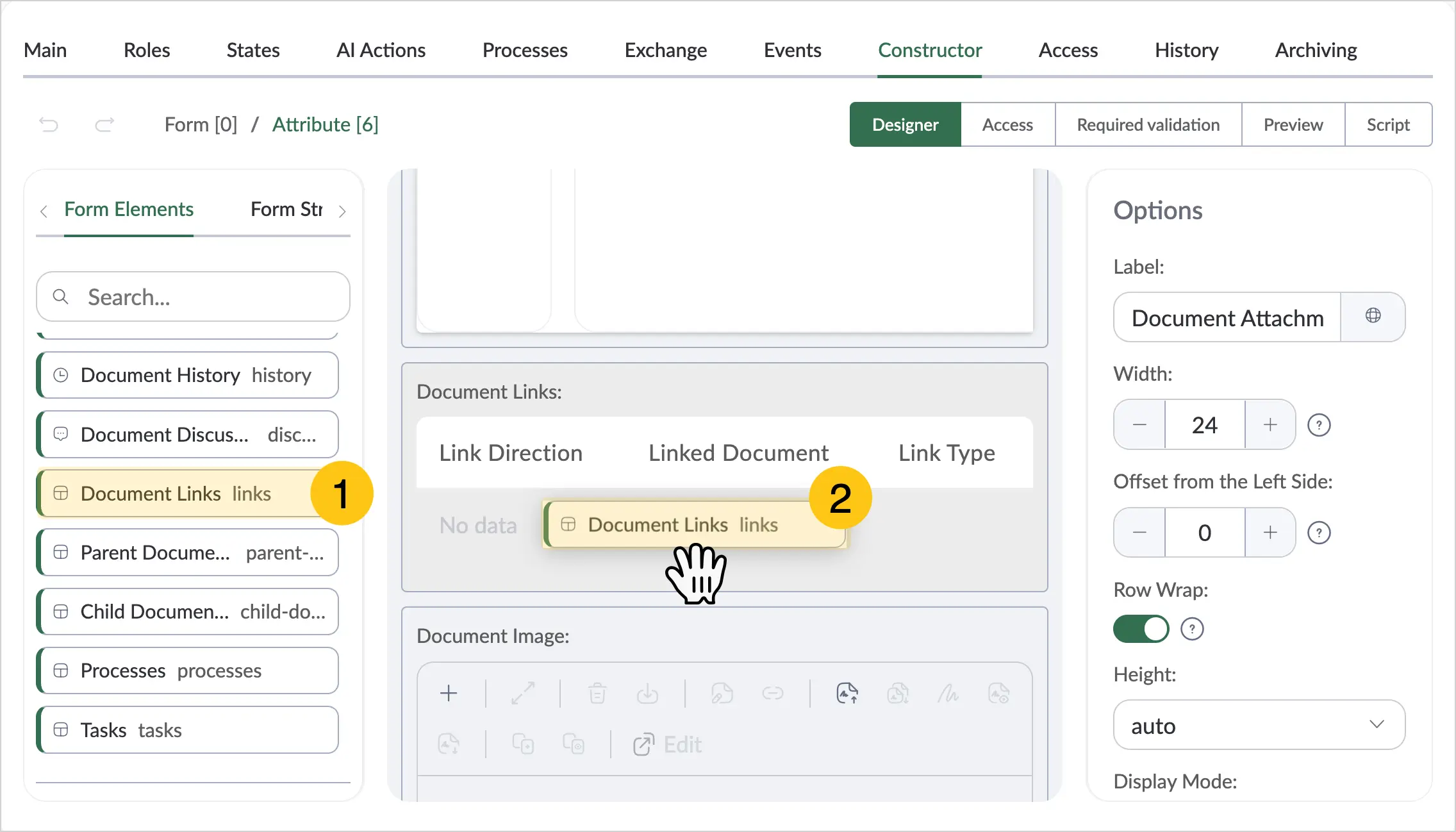Select the Constructor tab
The height and width of the screenshot is (832, 1456).
click(930, 50)
